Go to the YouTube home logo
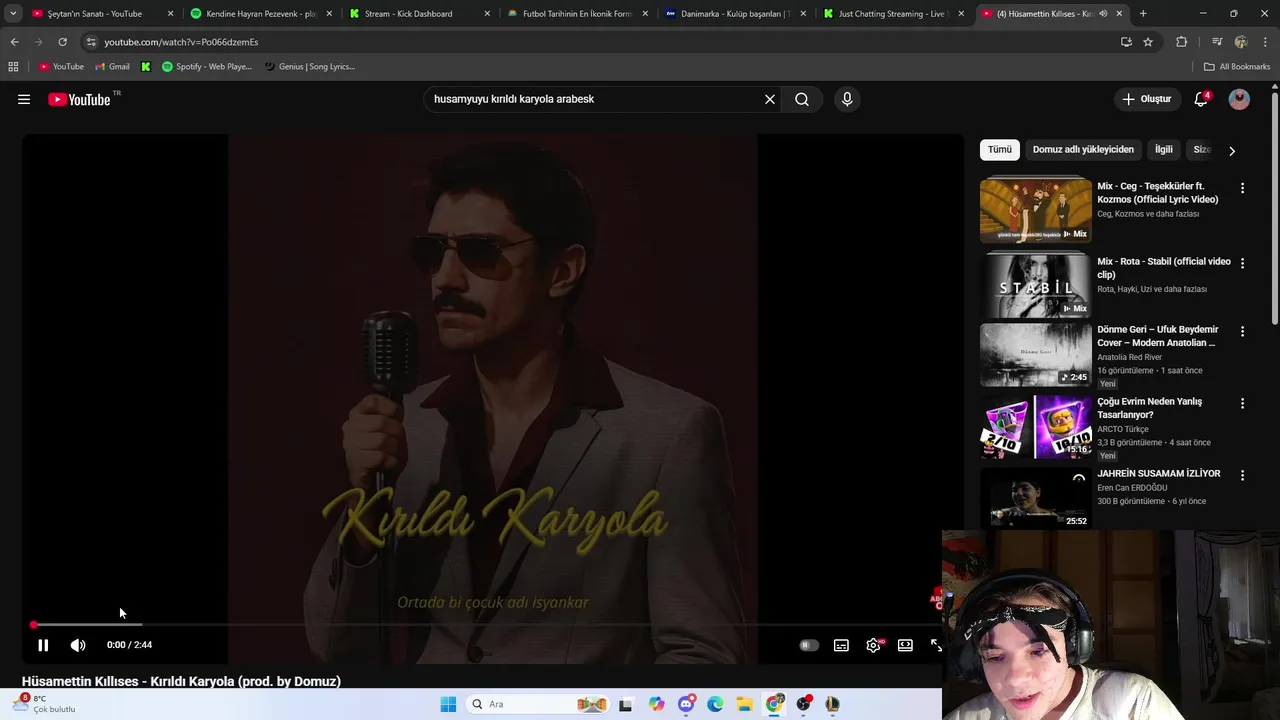The height and width of the screenshot is (720, 1280). pyautogui.click(x=79, y=99)
